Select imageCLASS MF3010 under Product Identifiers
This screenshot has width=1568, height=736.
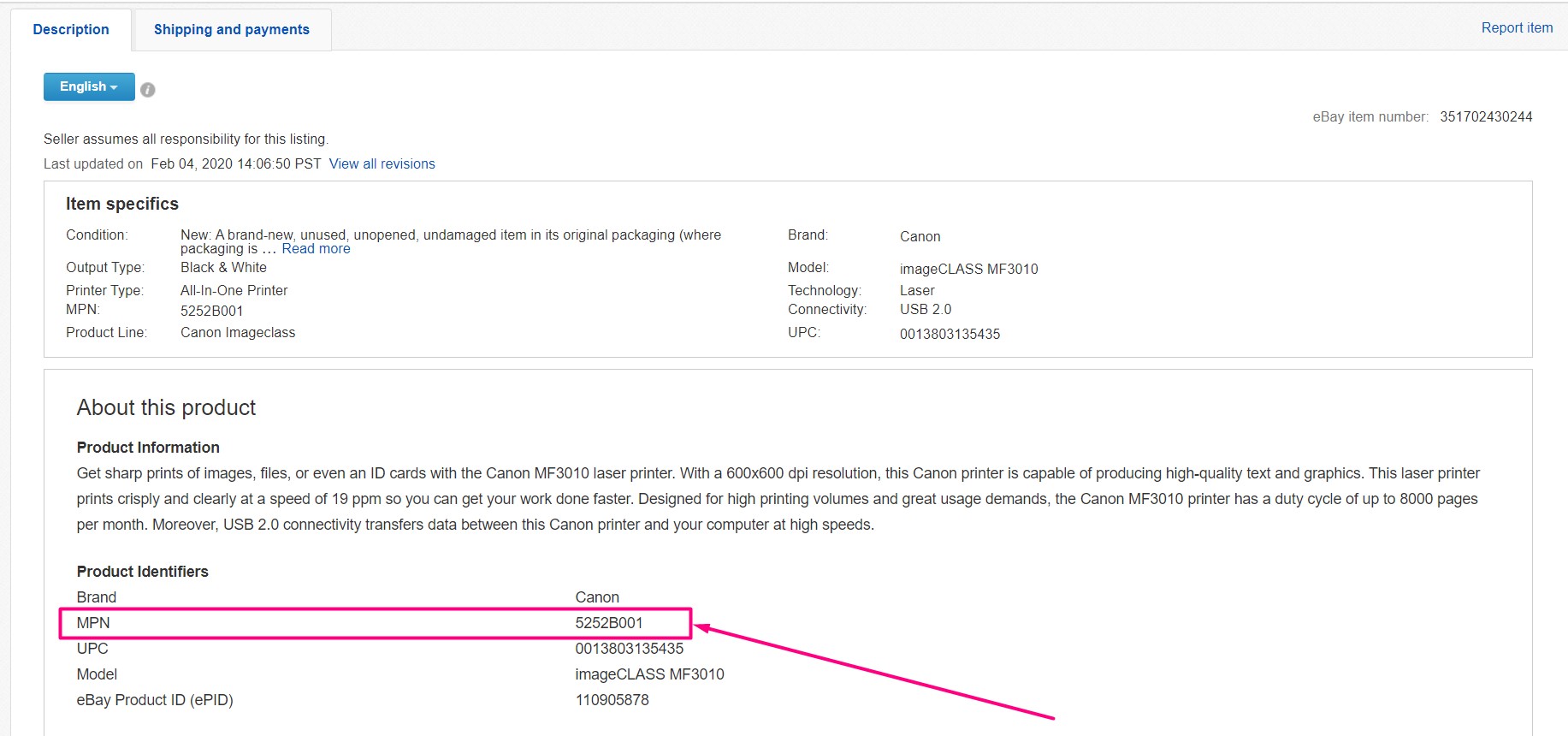(x=649, y=674)
